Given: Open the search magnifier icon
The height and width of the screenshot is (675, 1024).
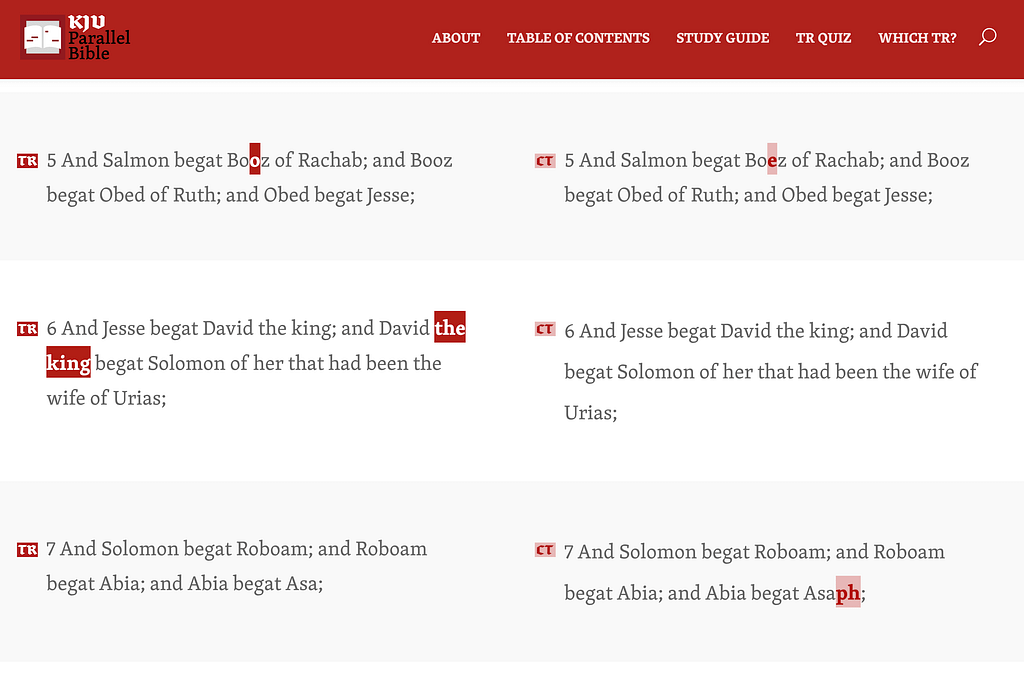Looking at the screenshot, I should [x=987, y=38].
